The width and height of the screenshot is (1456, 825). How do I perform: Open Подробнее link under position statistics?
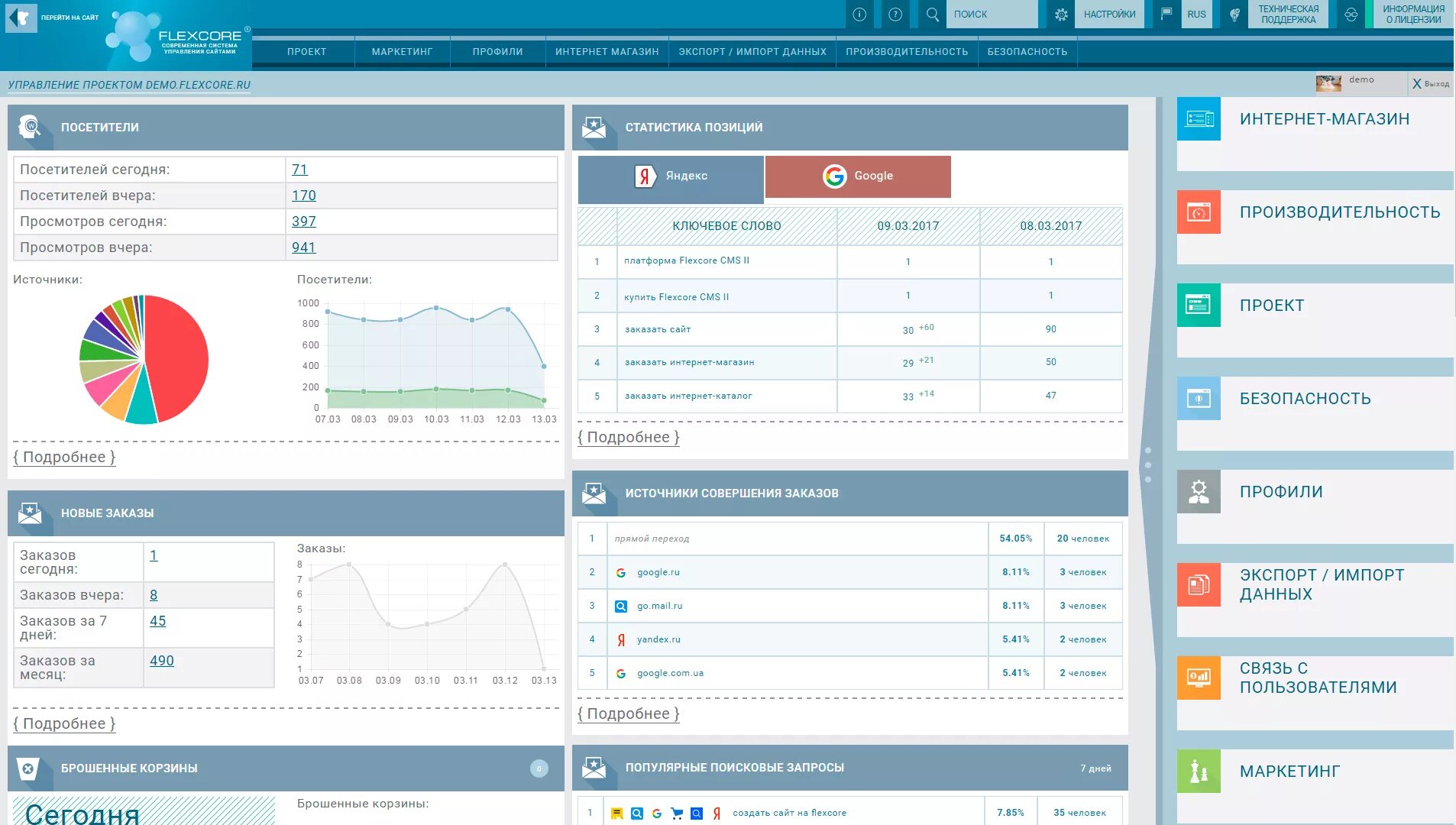click(629, 437)
